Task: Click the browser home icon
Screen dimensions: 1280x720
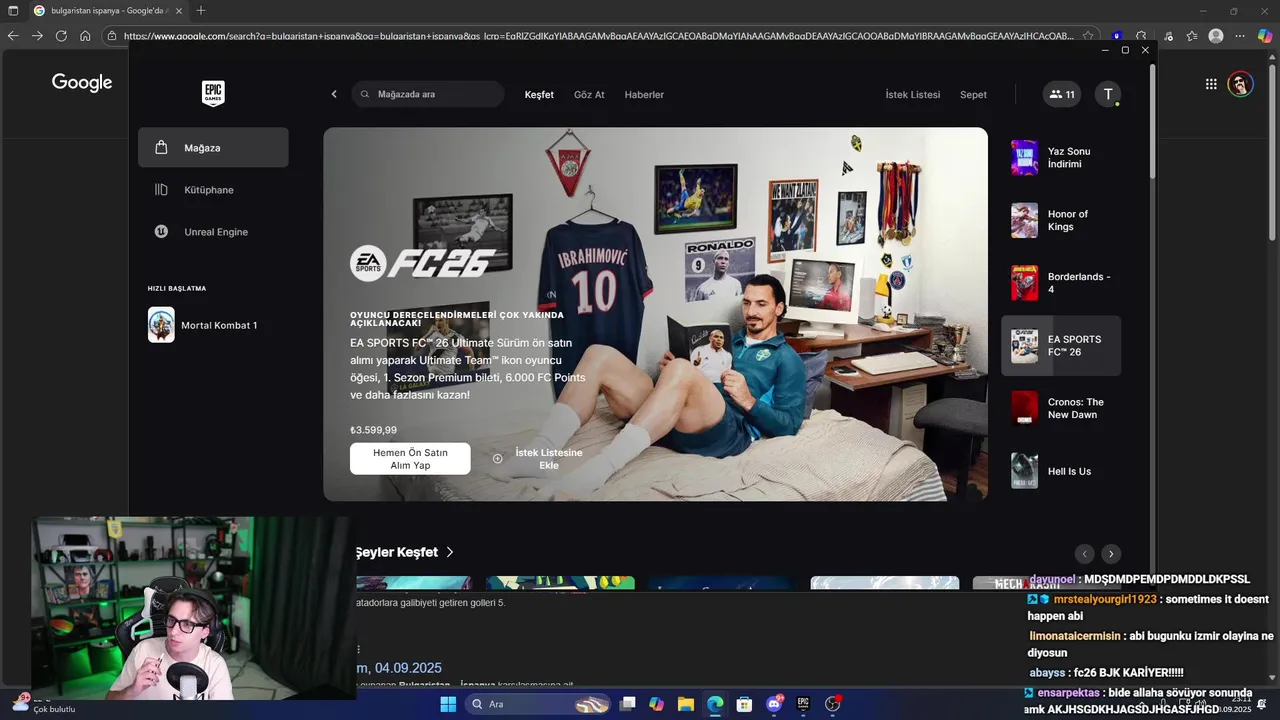Action: (x=85, y=36)
